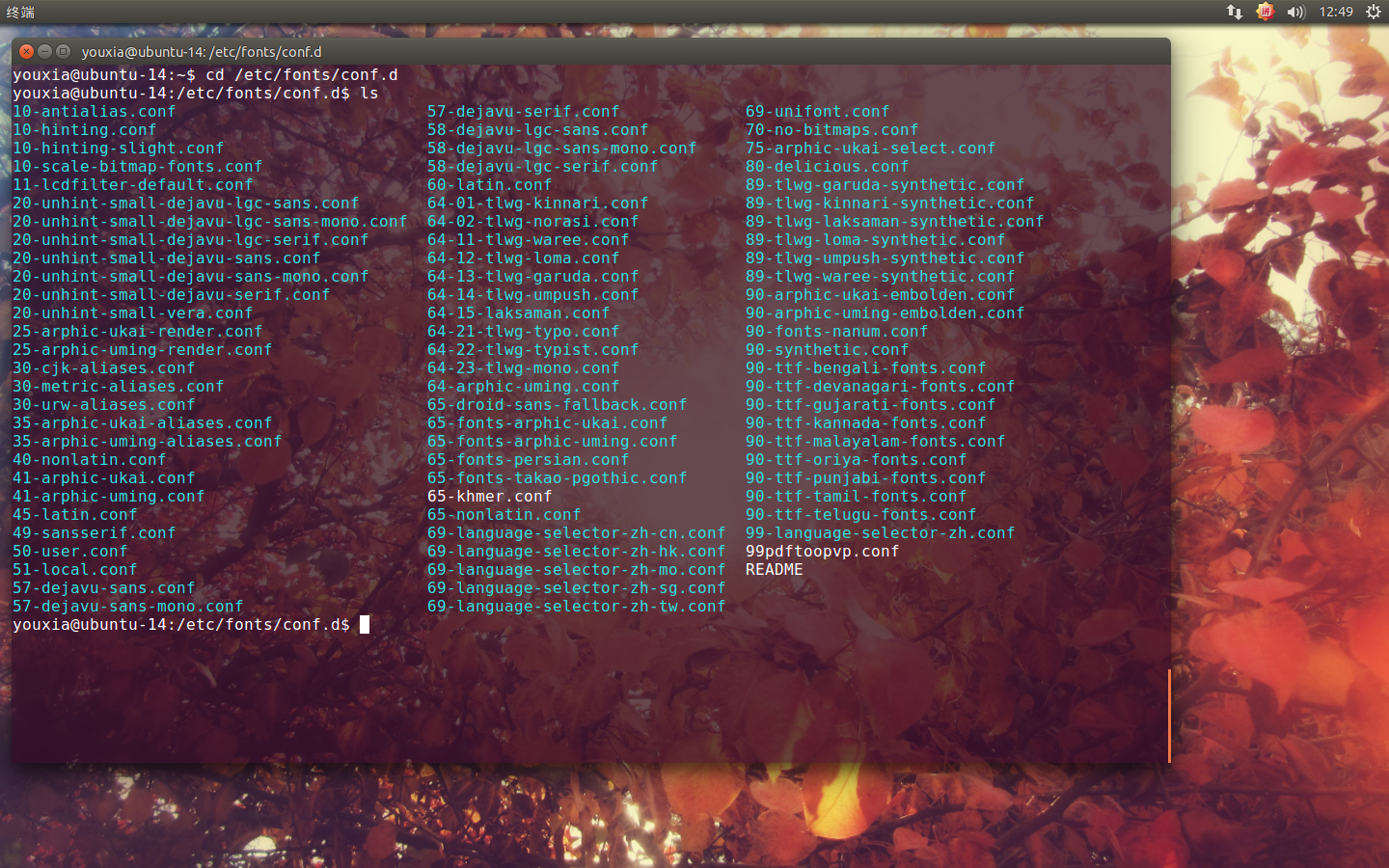
Task: Click the 64-13-tlwg-garuda.conf entry
Action: (533, 277)
